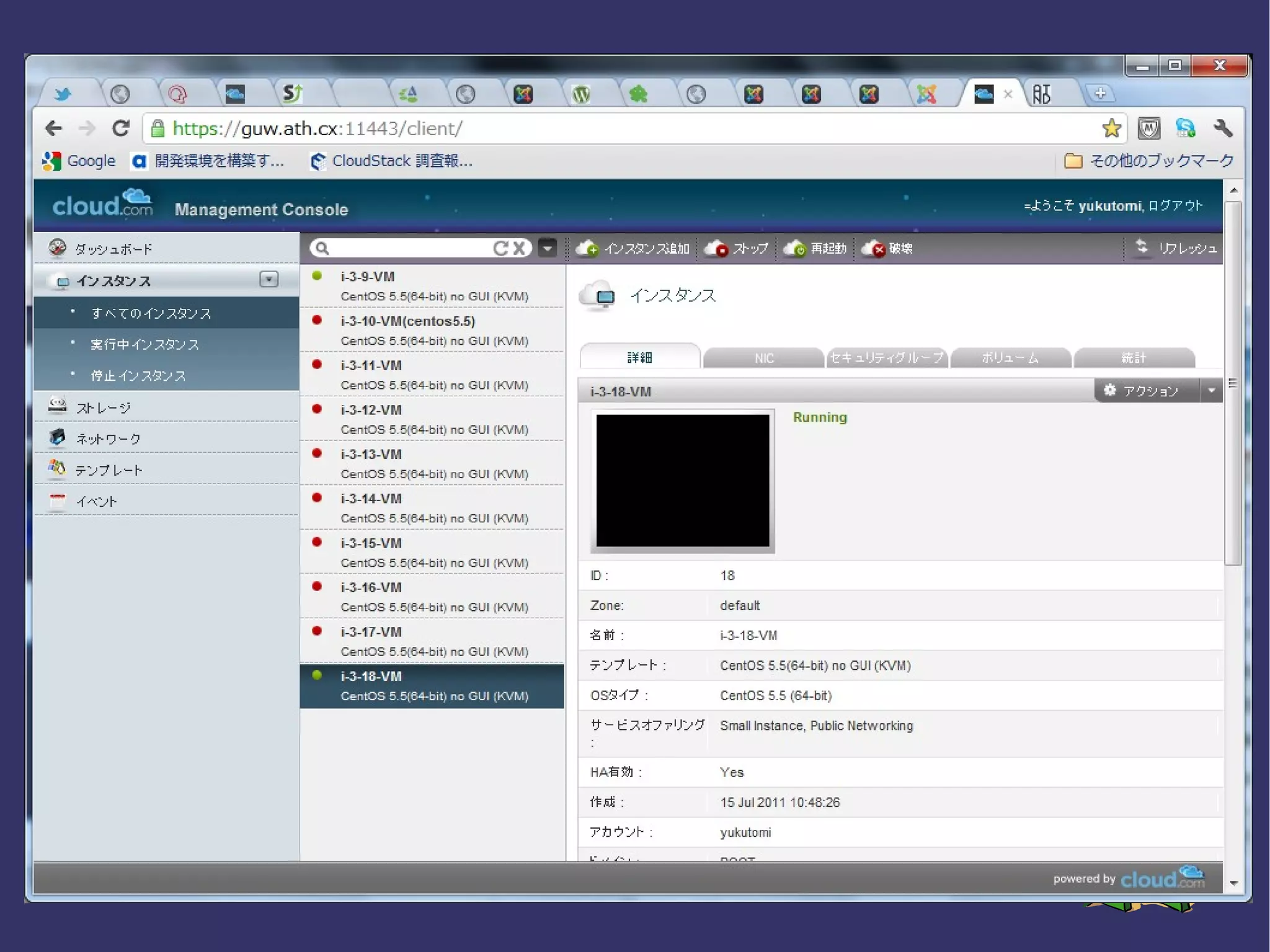Select instance i-3-11-VM in list
This screenshot has height=952, width=1270.
click(432, 375)
